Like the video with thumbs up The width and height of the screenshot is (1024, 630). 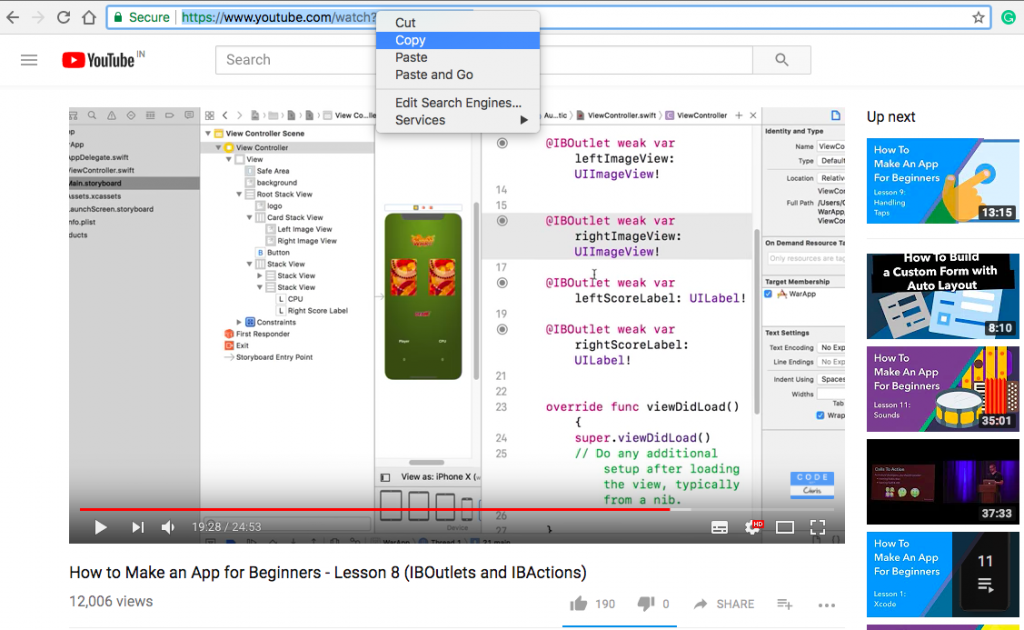point(579,604)
